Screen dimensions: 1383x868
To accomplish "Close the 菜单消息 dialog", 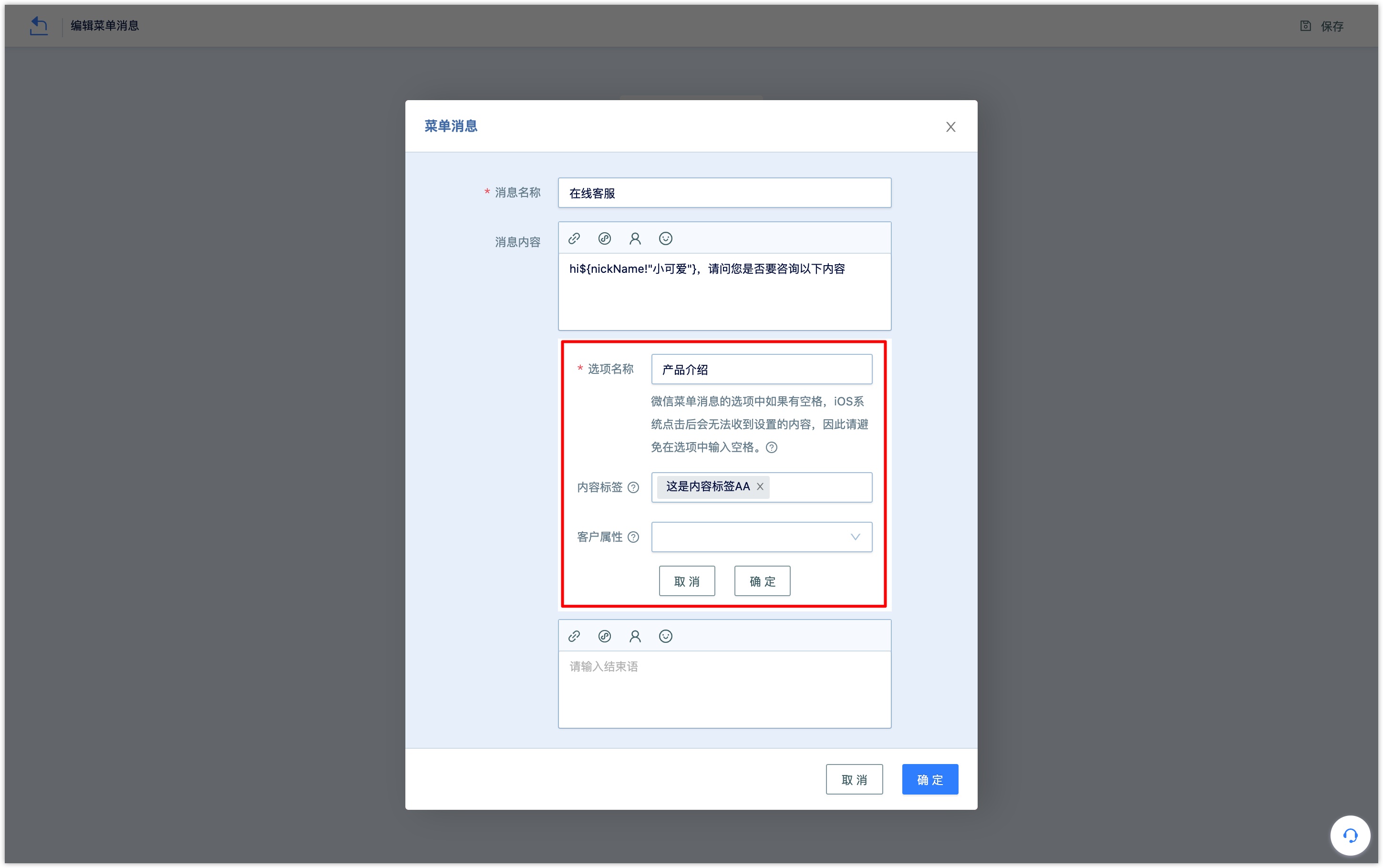I will [950, 127].
